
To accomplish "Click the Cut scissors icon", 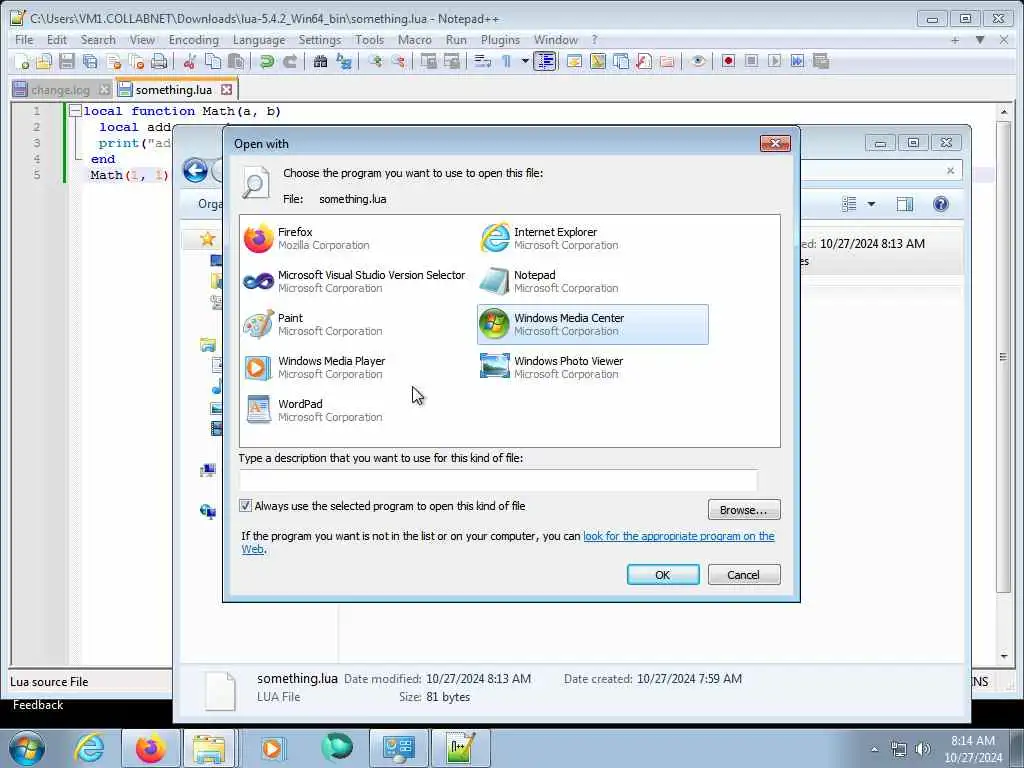I will tap(189, 61).
